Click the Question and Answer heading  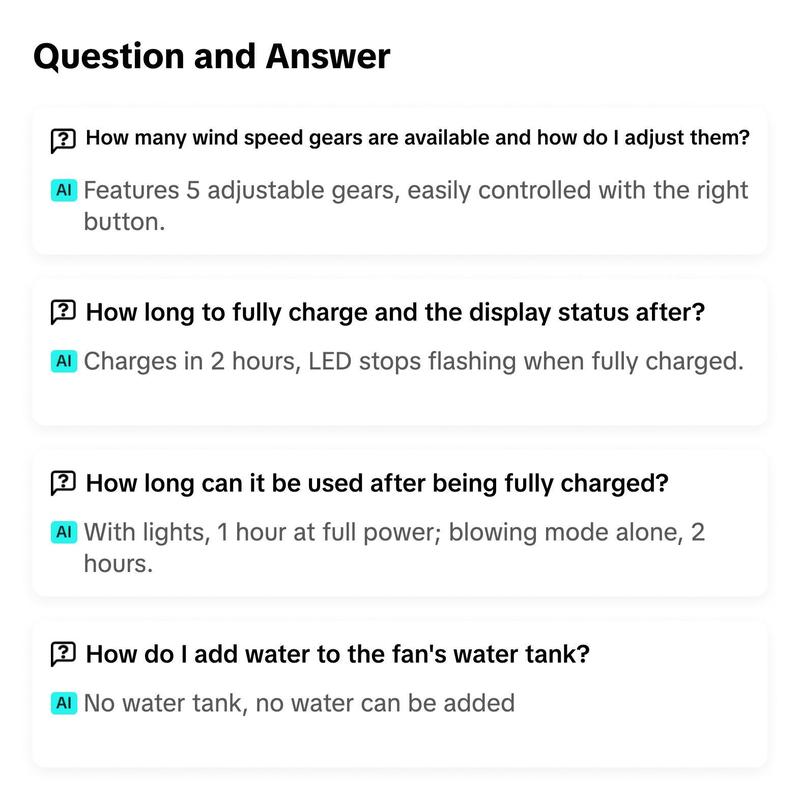click(x=212, y=57)
